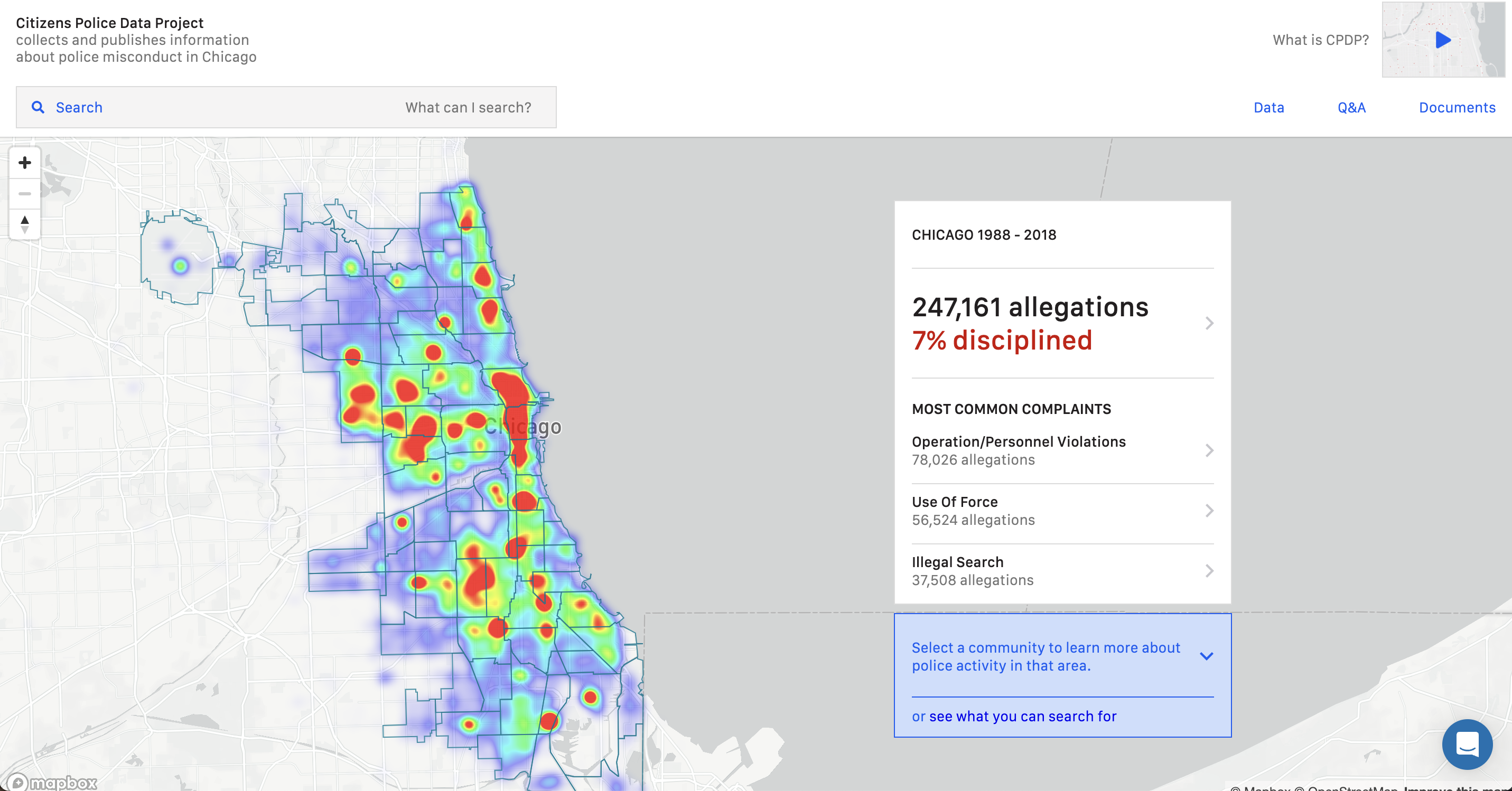Screen dimensions: 1512x791
Task: Click 'see what you can search for' link
Action: coord(1022,717)
